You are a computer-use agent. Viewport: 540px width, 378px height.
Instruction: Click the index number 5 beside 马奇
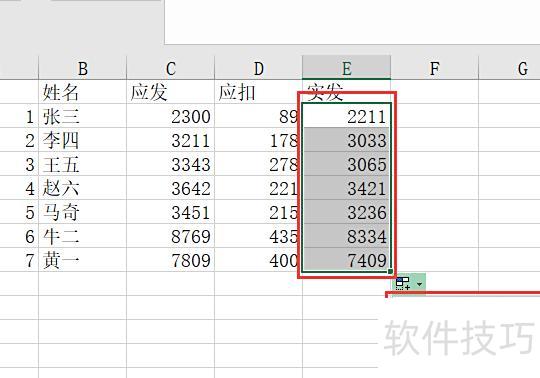[30, 213]
